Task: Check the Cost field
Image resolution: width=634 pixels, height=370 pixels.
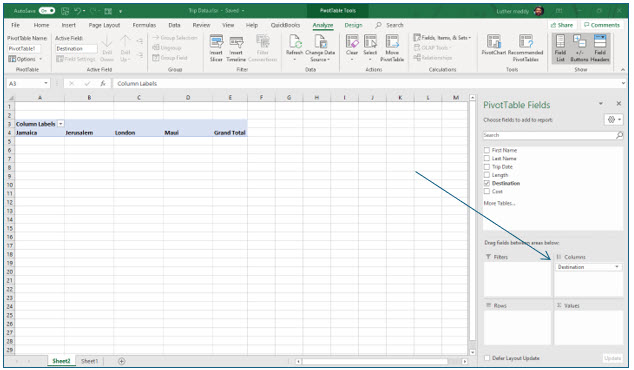Action: click(x=487, y=191)
